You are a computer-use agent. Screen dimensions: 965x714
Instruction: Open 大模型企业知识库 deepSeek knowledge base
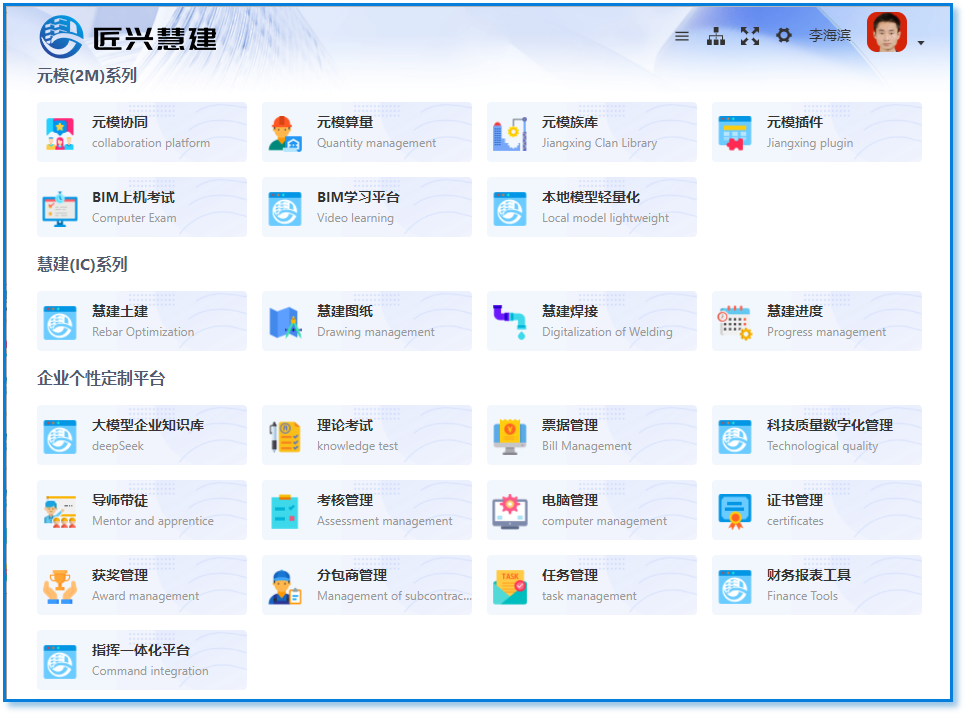click(141, 435)
